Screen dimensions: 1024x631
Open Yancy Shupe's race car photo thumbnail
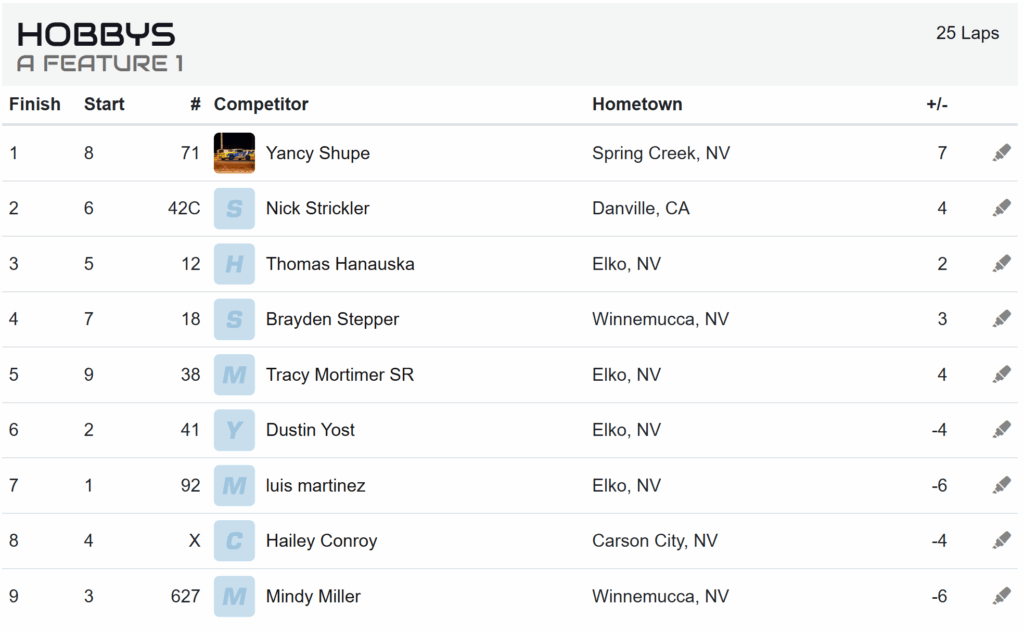(x=234, y=153)
